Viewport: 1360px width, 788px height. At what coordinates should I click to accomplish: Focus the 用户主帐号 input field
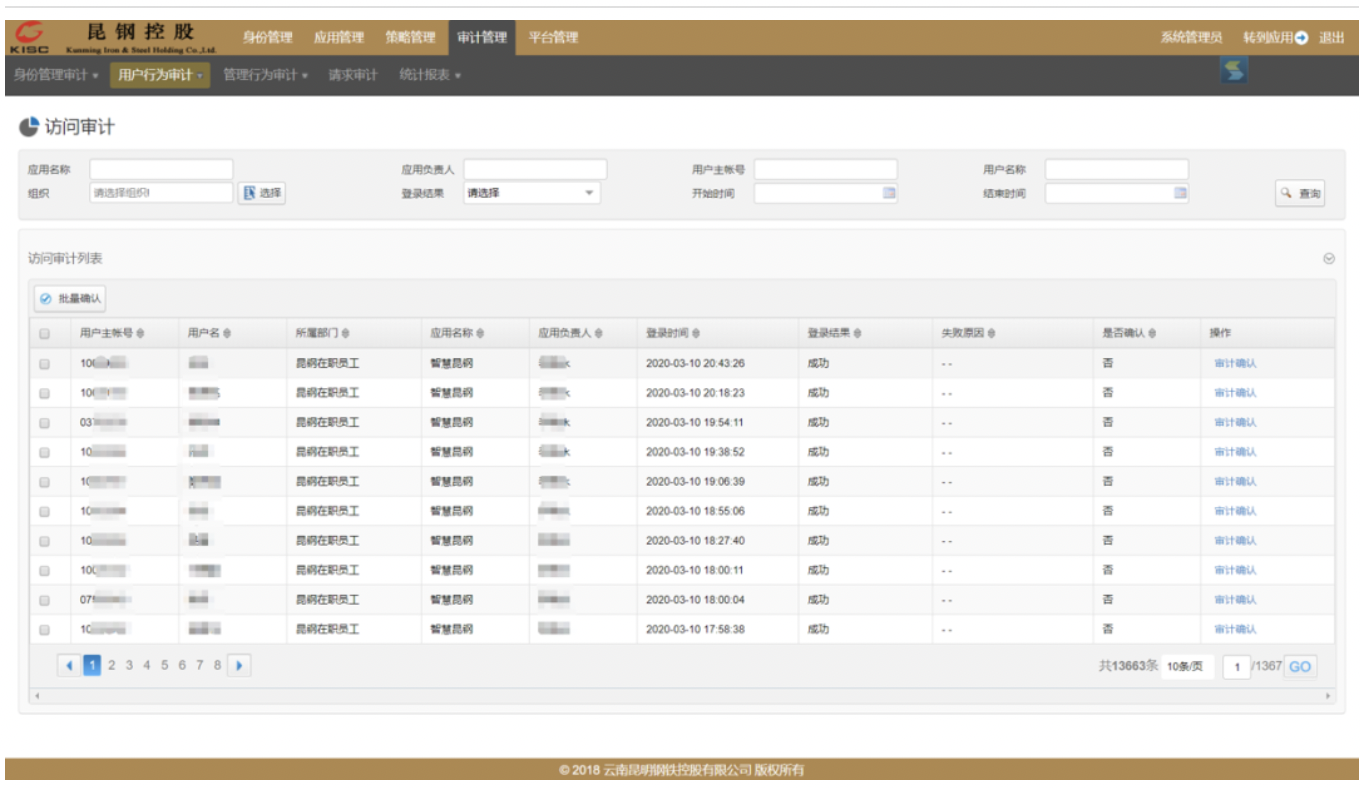(826, 169)
